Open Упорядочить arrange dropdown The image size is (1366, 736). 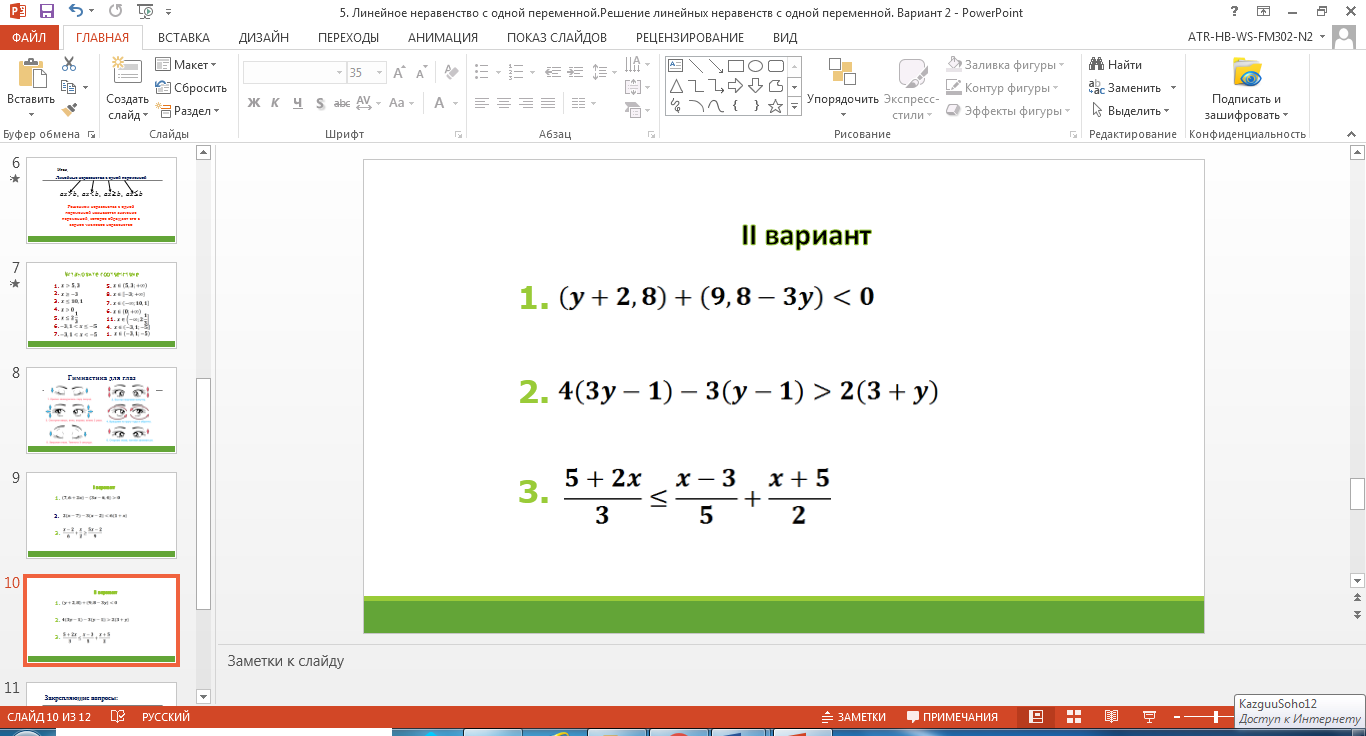coord(843,88)
